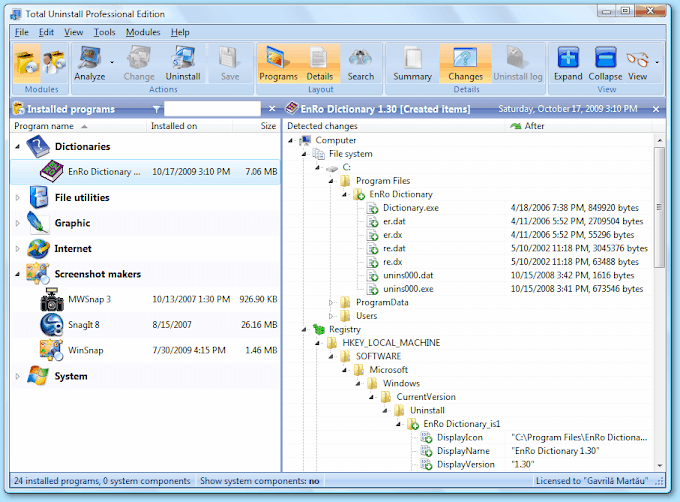Select the SnagIt 8 program icon
The height and width of the screenshot is (502, 680).
tap(52, 325)
